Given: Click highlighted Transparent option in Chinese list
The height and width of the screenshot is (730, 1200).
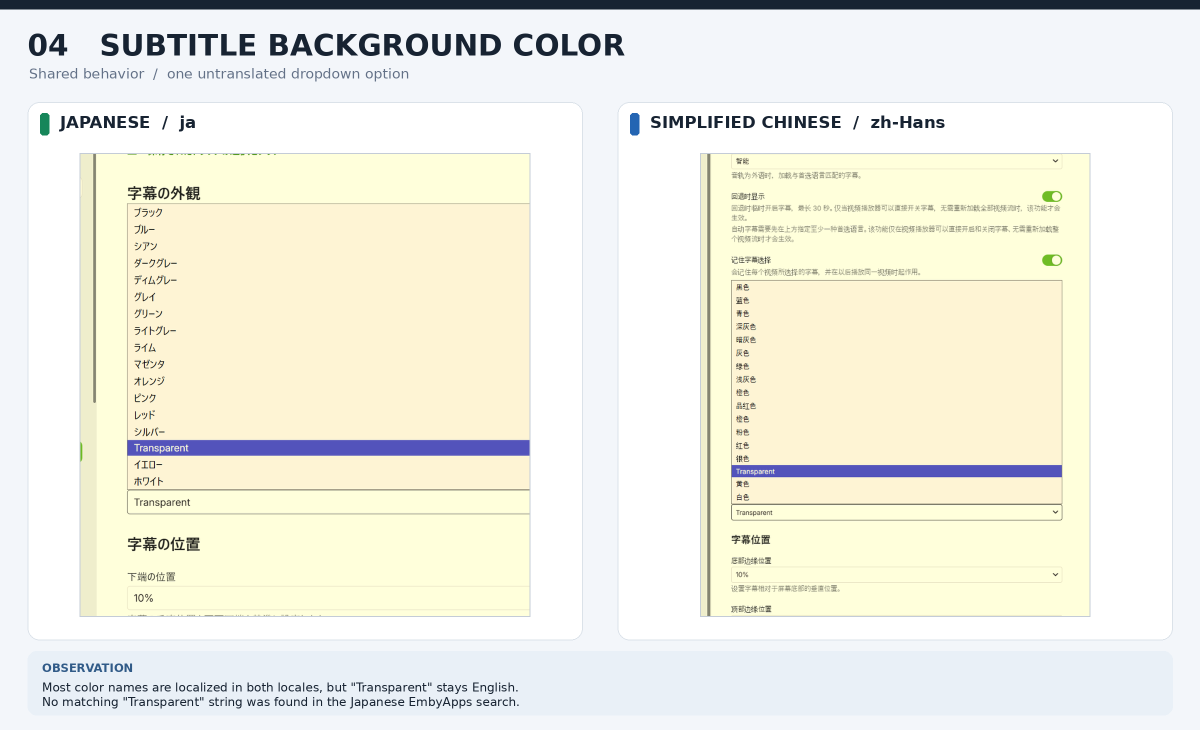Looking at the screenshot, I should point(896,471).
